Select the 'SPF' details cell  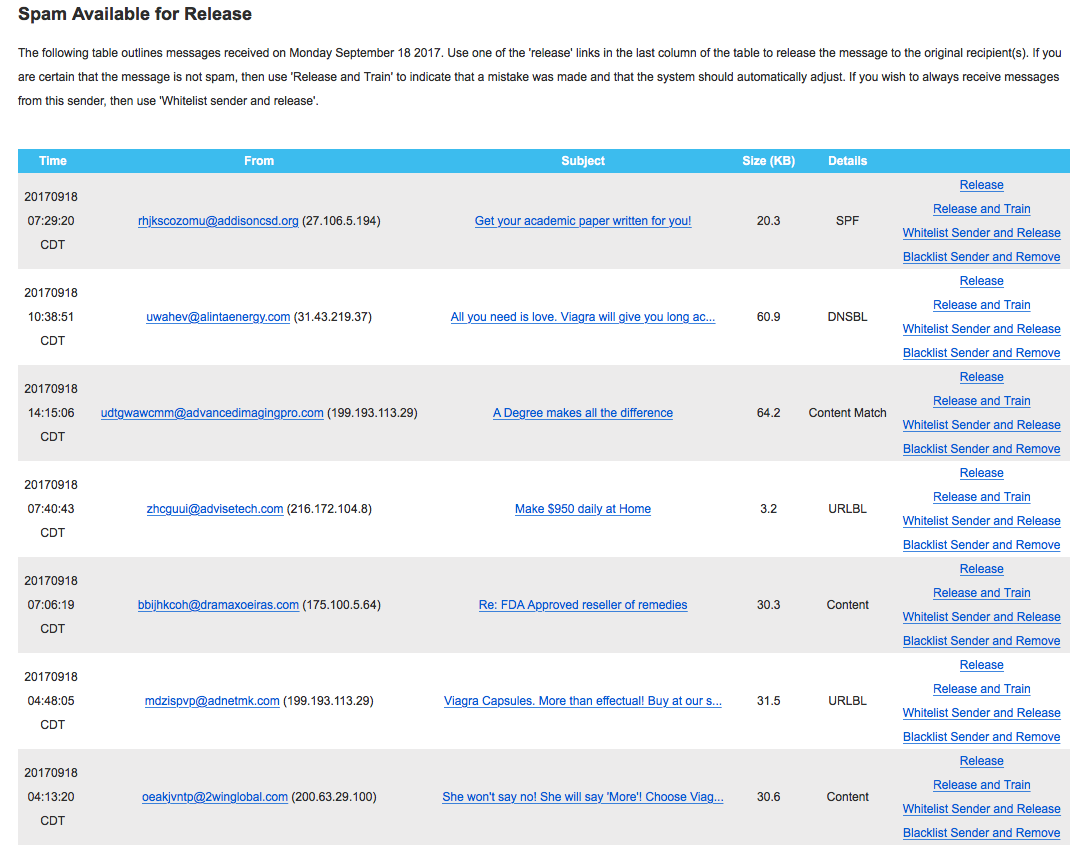point(847,221)
